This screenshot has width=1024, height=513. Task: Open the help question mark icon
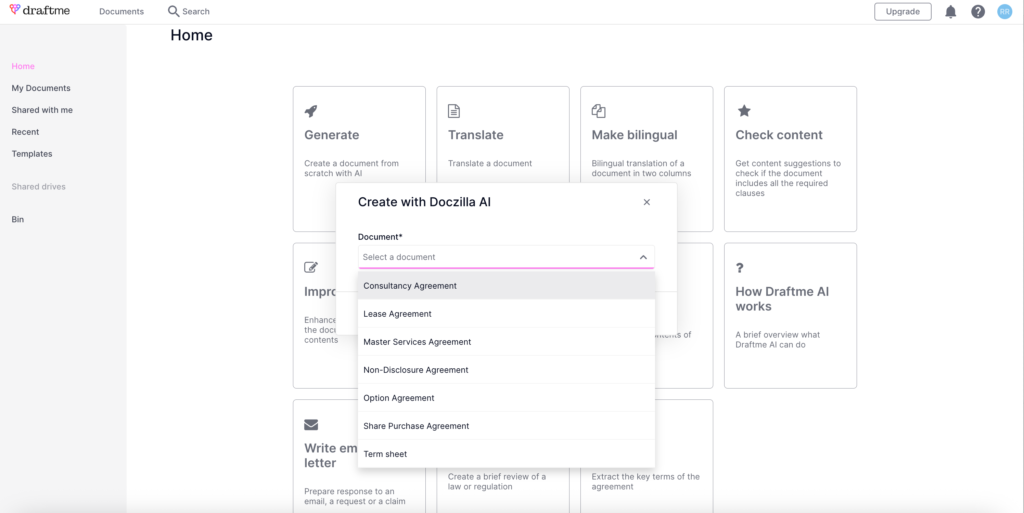[x=977, y=12]
